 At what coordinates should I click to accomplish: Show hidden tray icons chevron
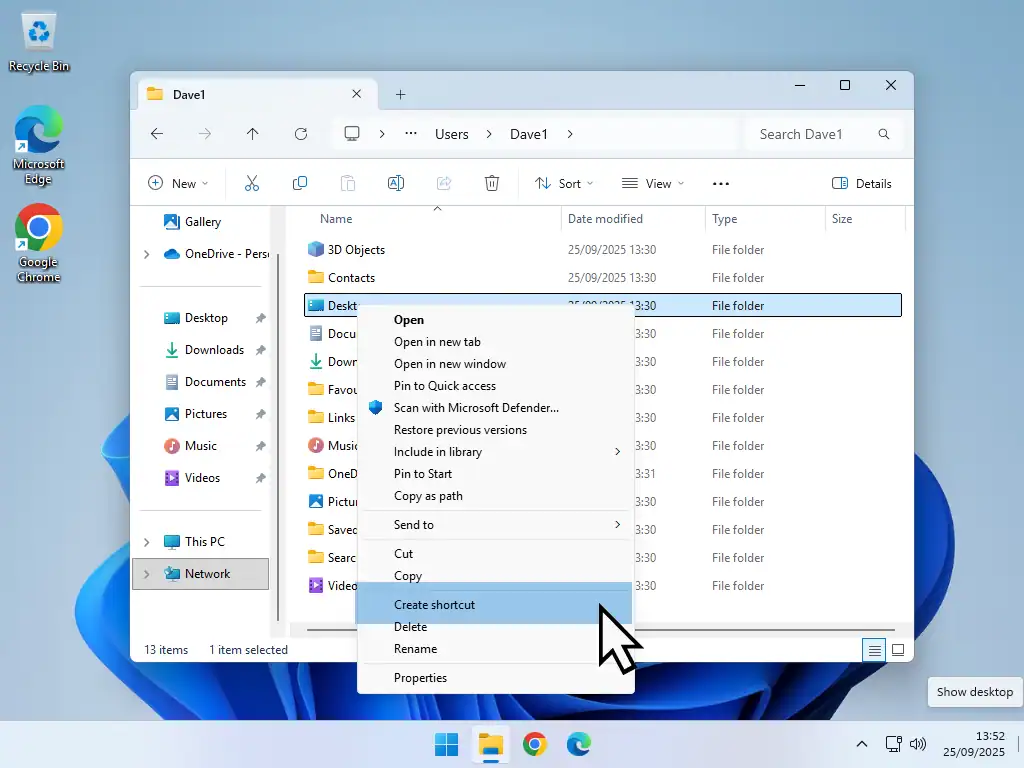[x=862, y=744]
